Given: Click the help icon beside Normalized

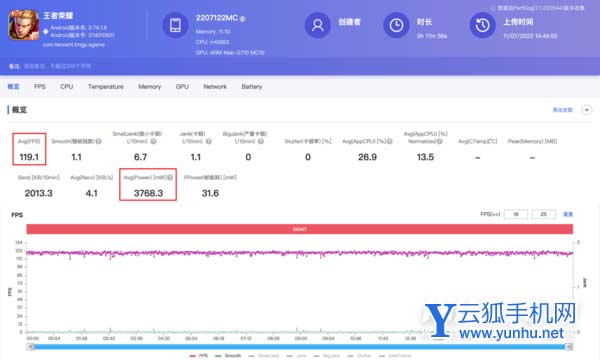Looking at the screenshot, I should [440, 141].
